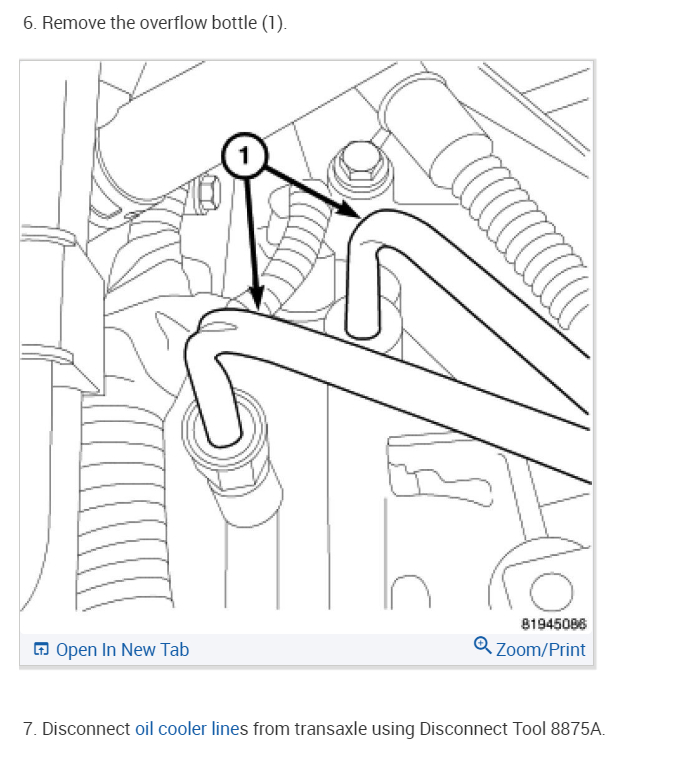Click the step 6 overflow bottle instruction text
Viewport: 680px width, 760px height.
(155, 23)
